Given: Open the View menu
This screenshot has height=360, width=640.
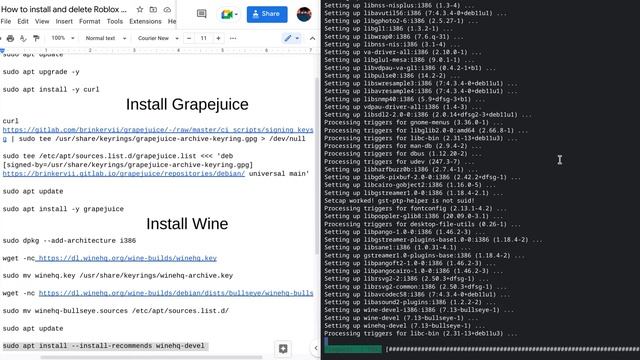Looking at the screenshot, I should [x=42, y=21].
